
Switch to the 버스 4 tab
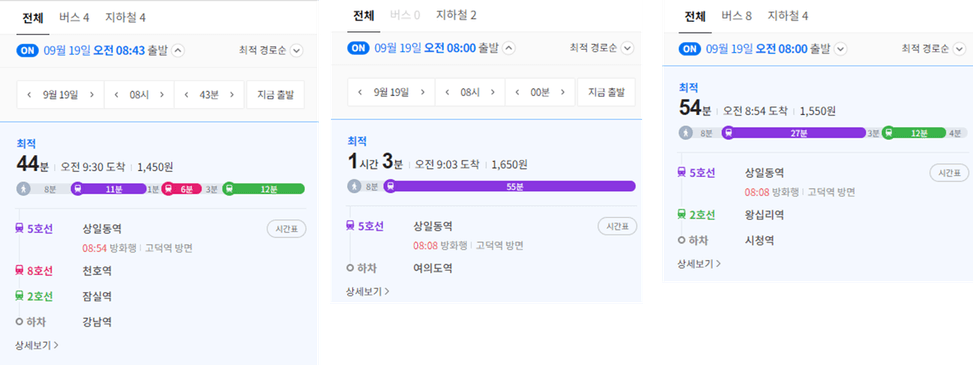tap(74, 17)
